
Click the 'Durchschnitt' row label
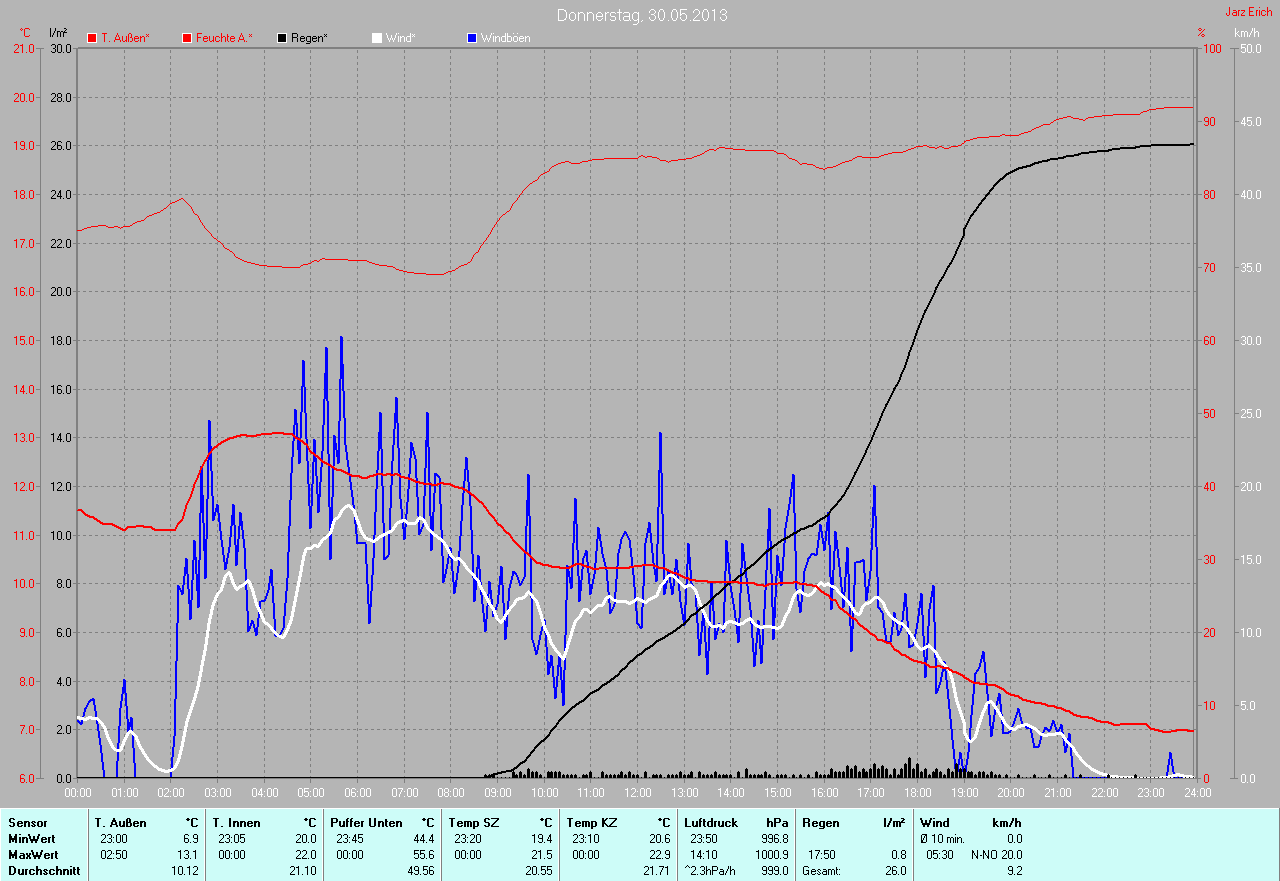click(44, 871)
